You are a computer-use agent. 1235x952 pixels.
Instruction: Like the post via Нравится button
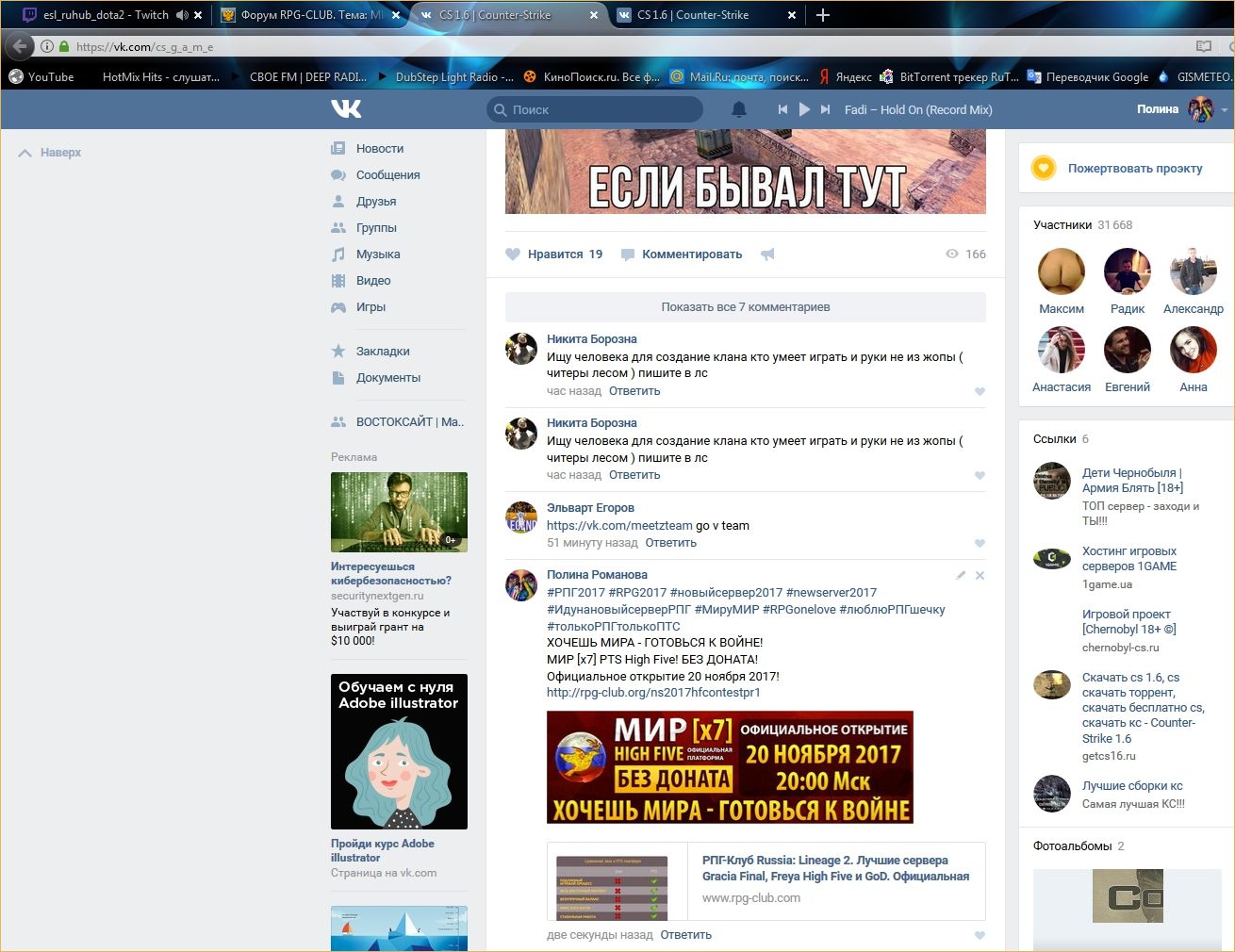coord(554,254)
